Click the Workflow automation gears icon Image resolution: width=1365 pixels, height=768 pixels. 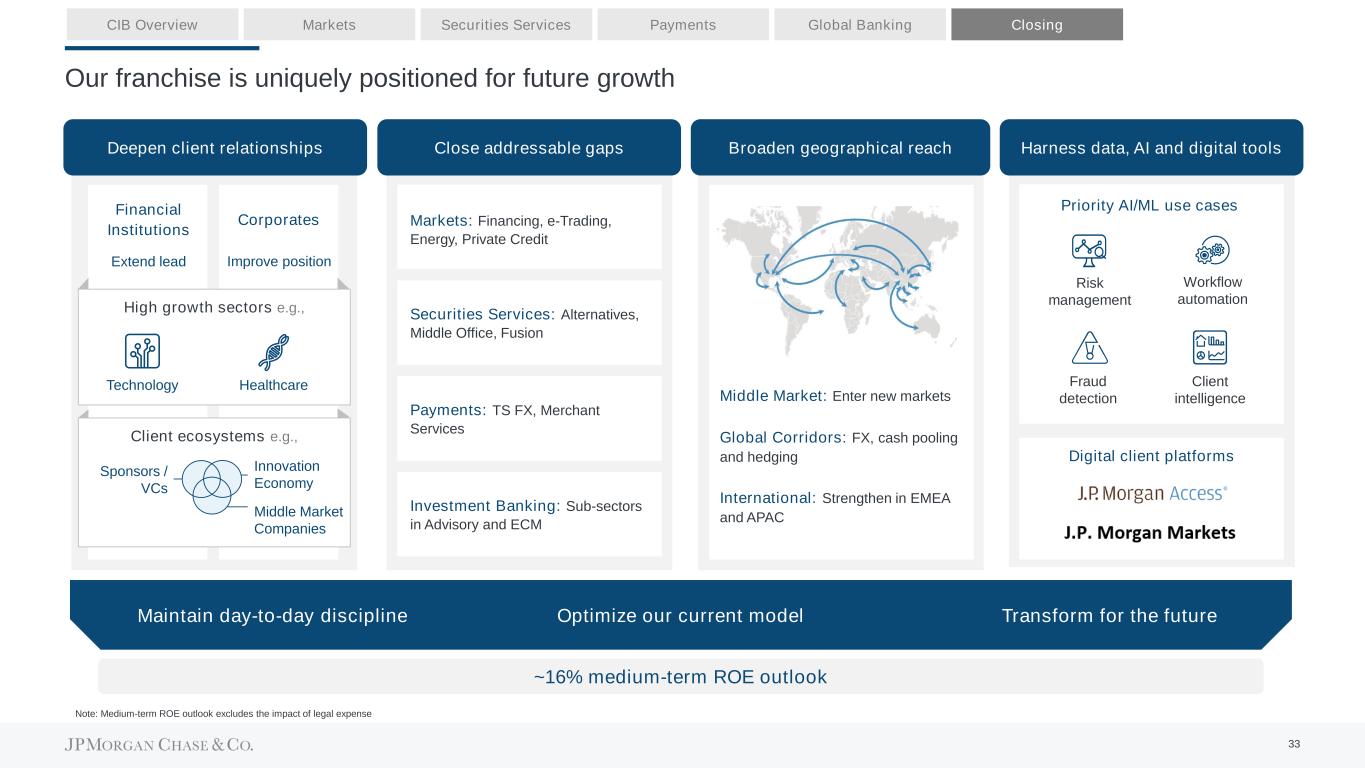click(x=1212, y=251)
